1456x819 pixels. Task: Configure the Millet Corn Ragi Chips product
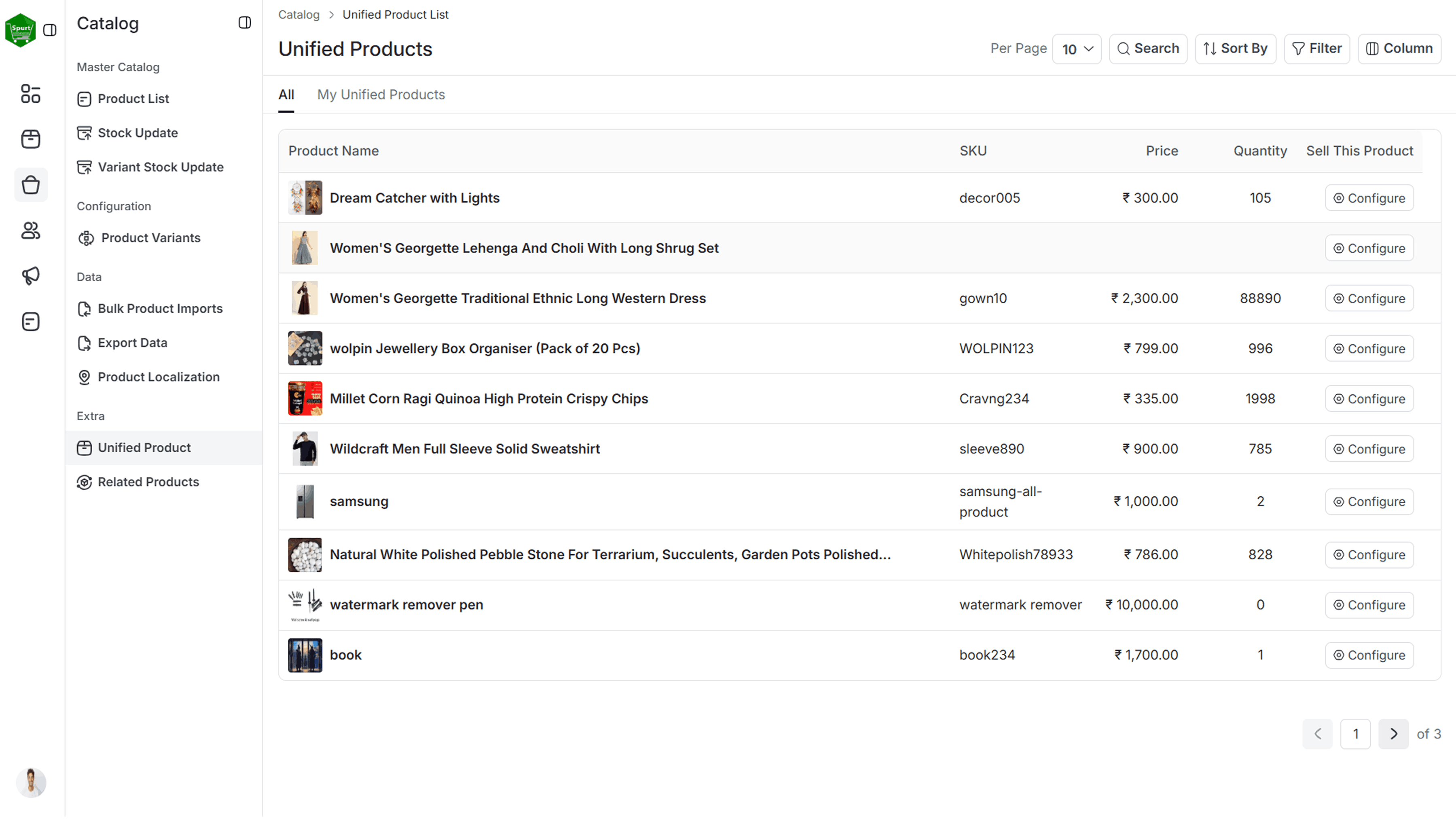click(x=1369, y=399)
